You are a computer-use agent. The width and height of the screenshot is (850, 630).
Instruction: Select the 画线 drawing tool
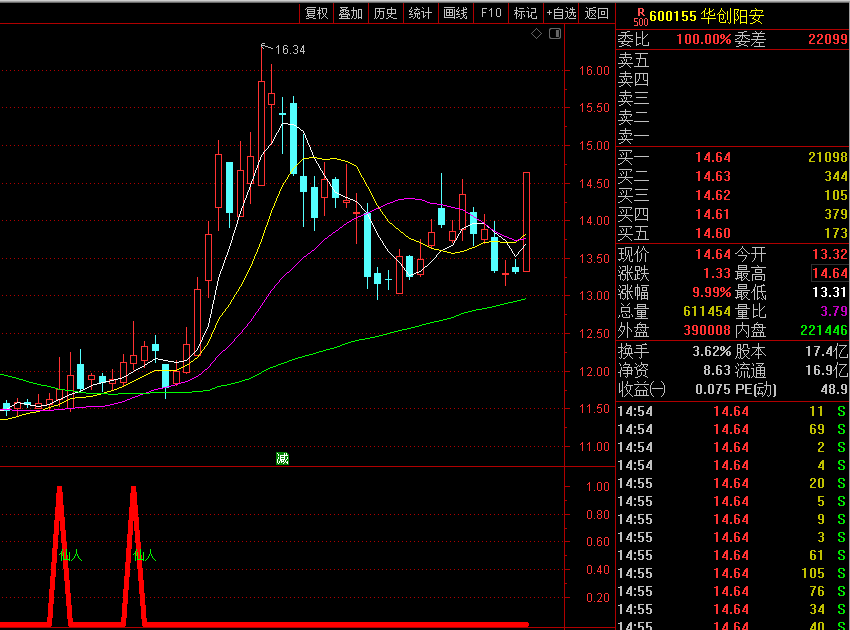pos(455,13)
